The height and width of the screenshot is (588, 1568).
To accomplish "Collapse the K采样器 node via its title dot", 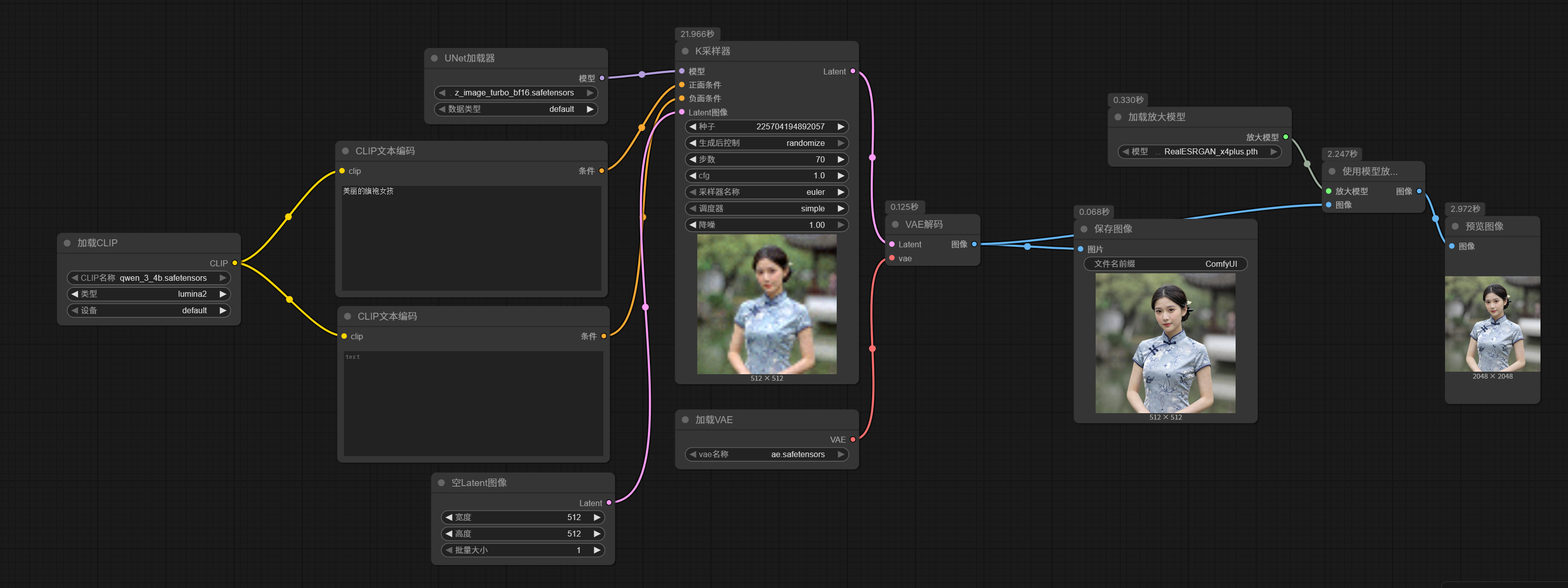I will coord(685,51).
